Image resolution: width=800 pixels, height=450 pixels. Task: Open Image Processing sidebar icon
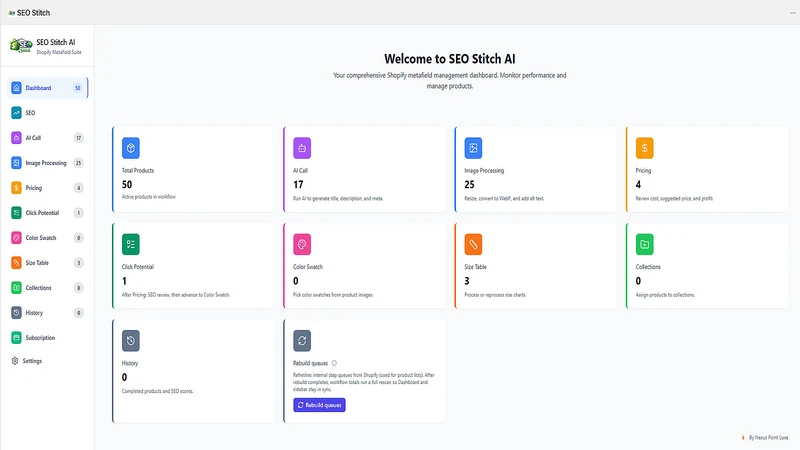16,163
